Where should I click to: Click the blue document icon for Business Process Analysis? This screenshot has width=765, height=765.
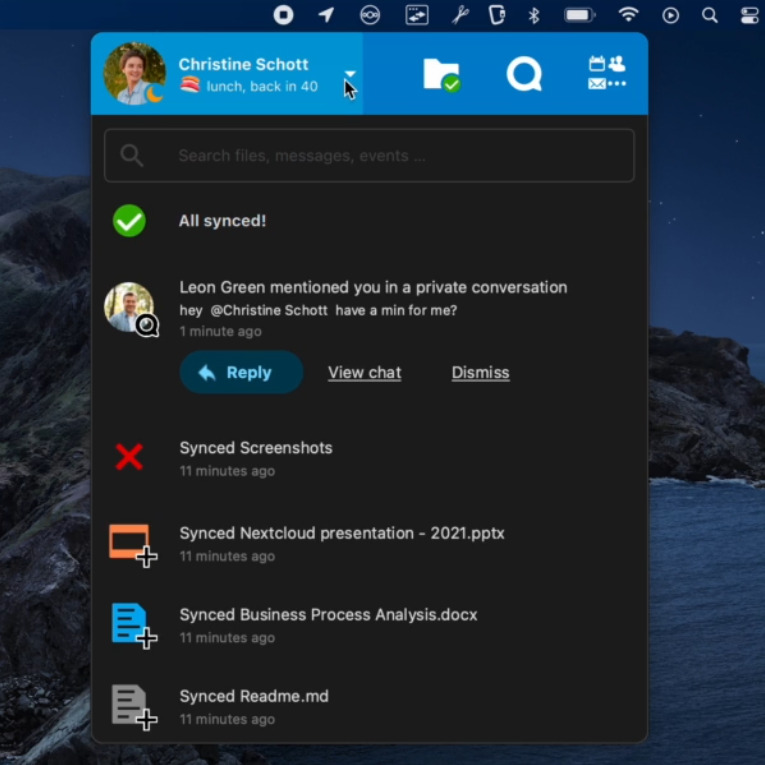(134, 626)
